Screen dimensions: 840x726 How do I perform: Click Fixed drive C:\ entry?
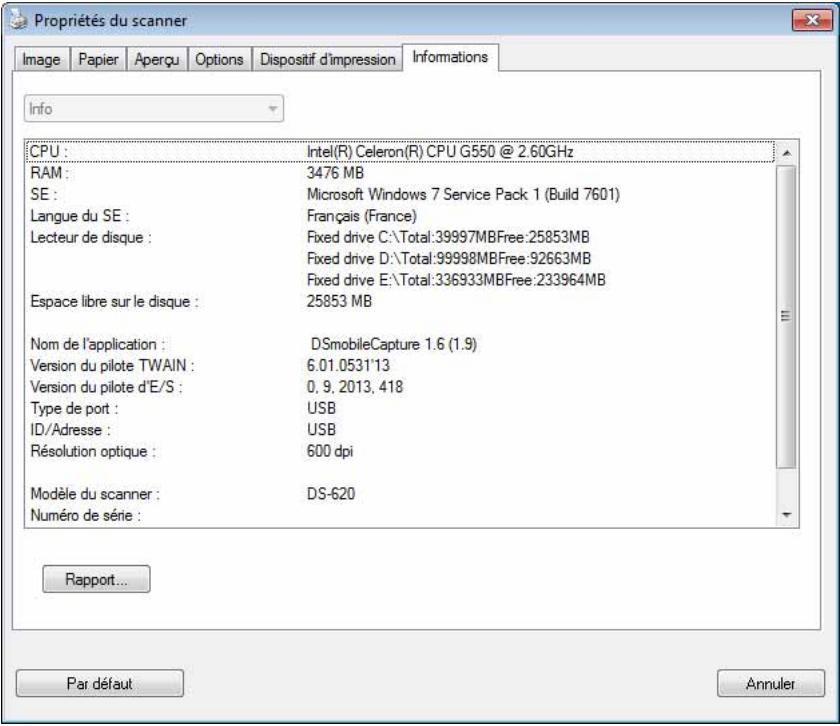(x=448, y=237)
